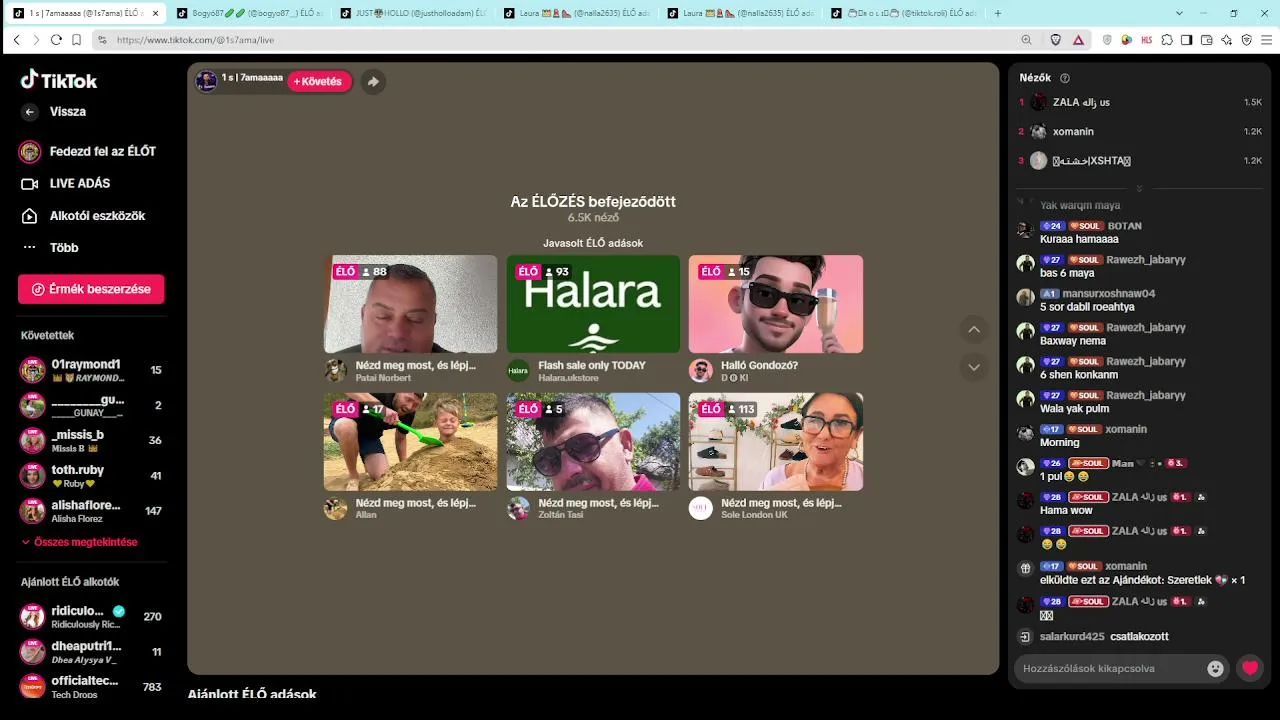This screenshot has height=720, width=1280.
Task: Click Halara.ukstore avatar icon
Action: point(518,371)
